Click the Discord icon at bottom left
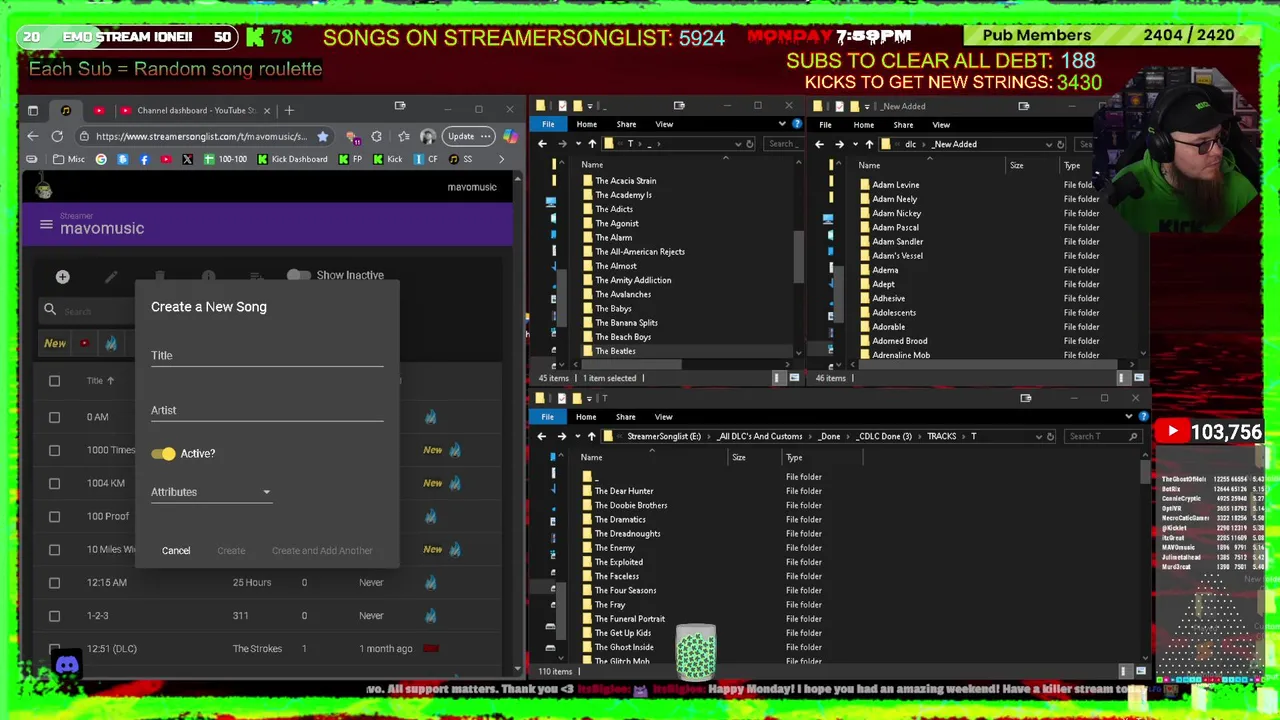 pos(67,665)
